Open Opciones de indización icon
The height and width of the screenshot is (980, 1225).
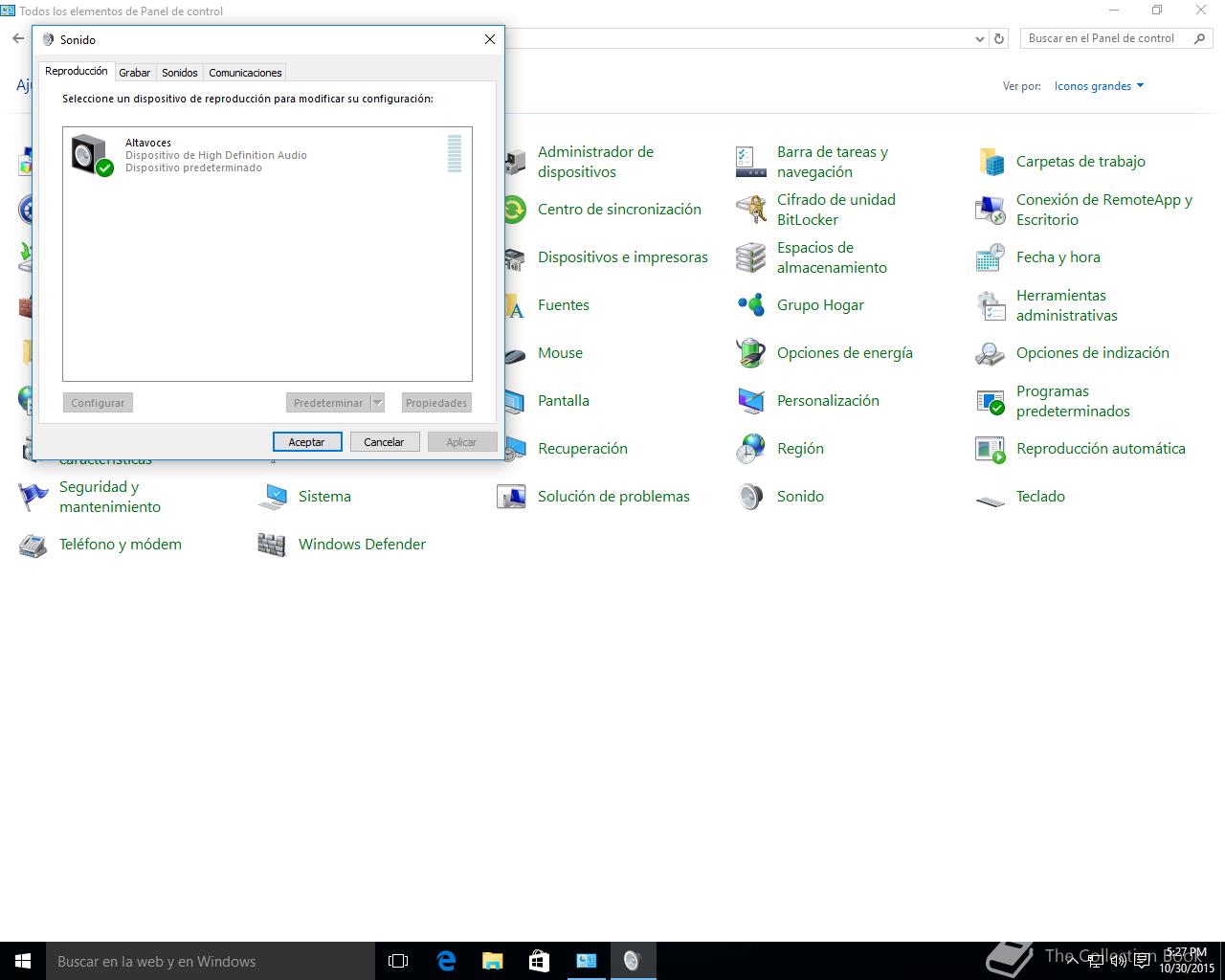[x=991, y=353]
